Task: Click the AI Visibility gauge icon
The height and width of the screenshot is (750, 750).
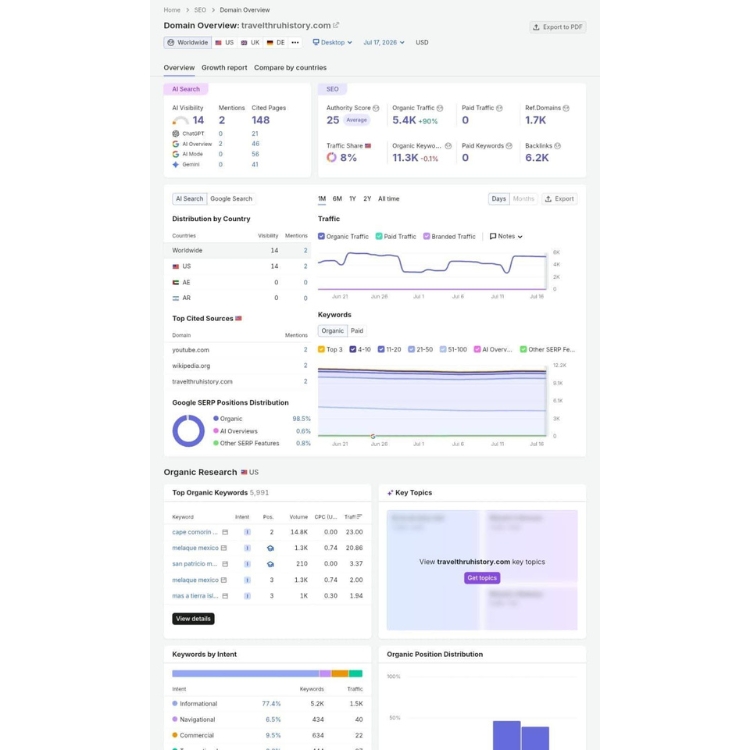Action: click(180, 121)
